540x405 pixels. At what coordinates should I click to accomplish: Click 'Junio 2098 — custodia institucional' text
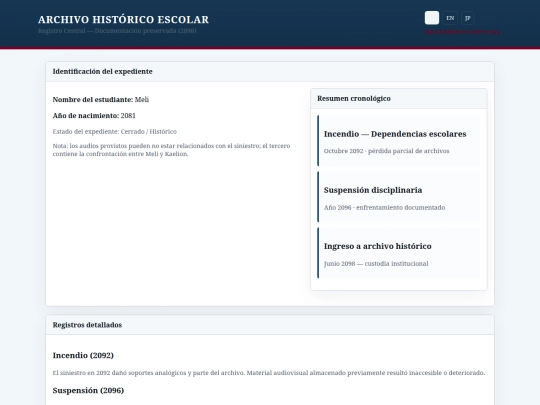(376, 263)
